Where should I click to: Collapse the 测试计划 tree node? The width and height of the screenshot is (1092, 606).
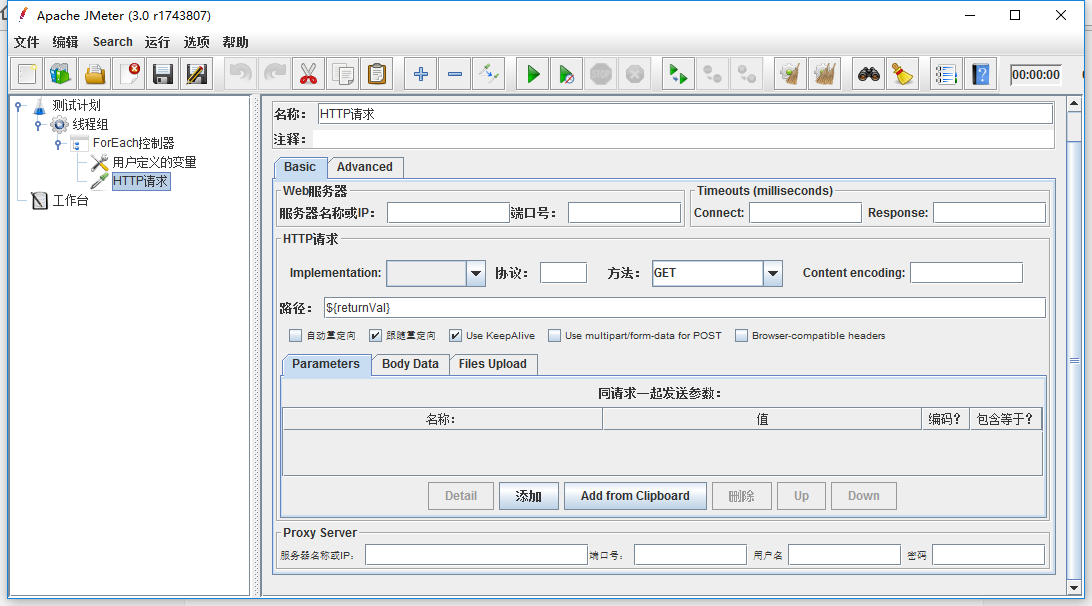pos(19,106)
